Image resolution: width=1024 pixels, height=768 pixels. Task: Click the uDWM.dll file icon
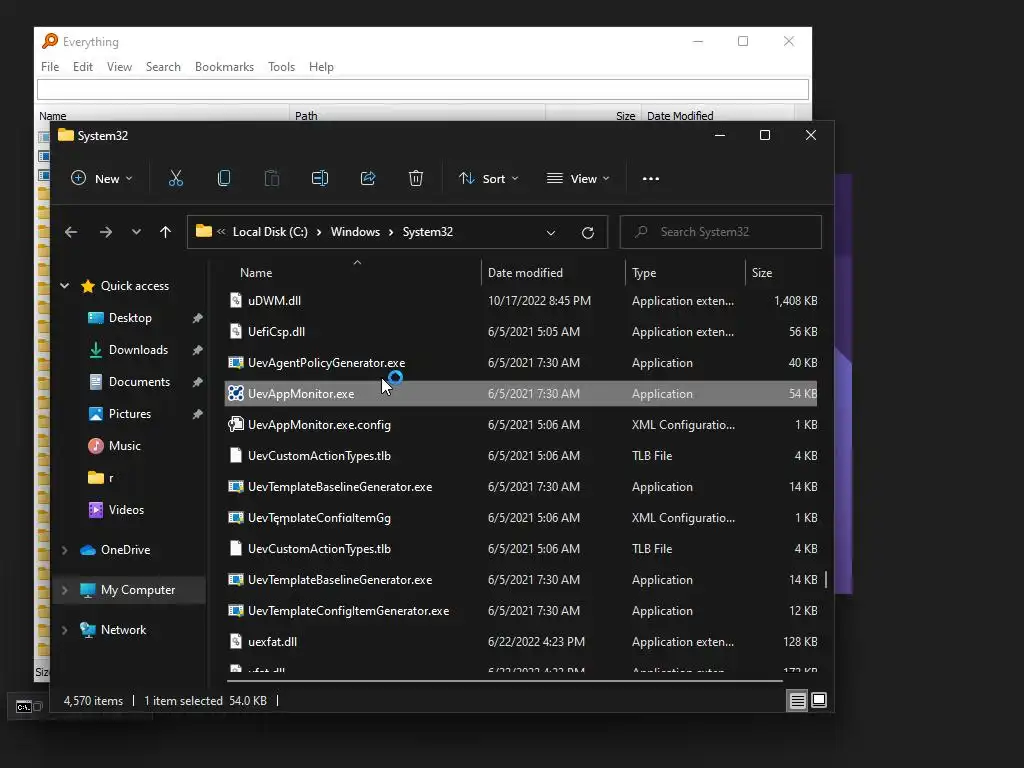tap(236, 300)
